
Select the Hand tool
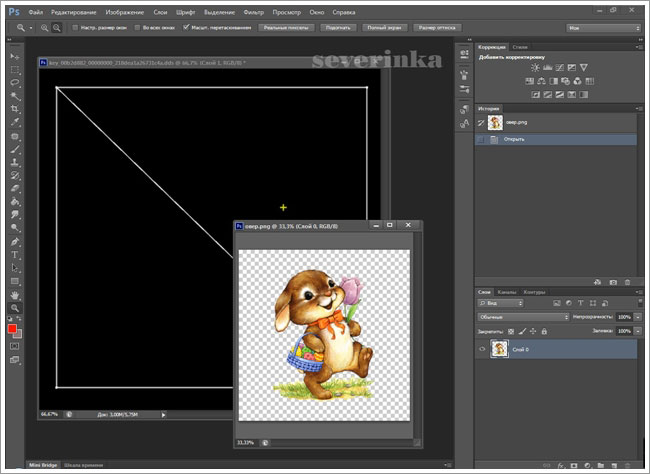tap(14, 294)
